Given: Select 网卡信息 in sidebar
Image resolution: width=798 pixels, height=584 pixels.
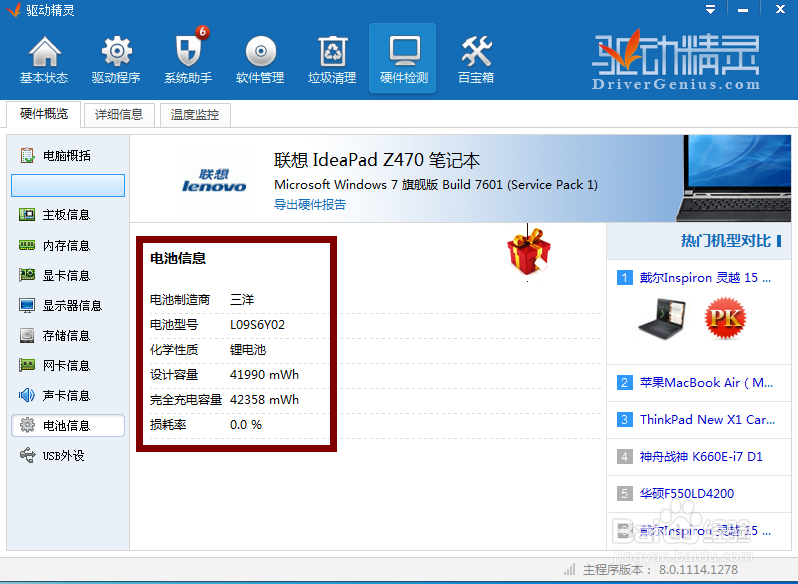Looking at the screenshot, I should [x=67, y=365].
